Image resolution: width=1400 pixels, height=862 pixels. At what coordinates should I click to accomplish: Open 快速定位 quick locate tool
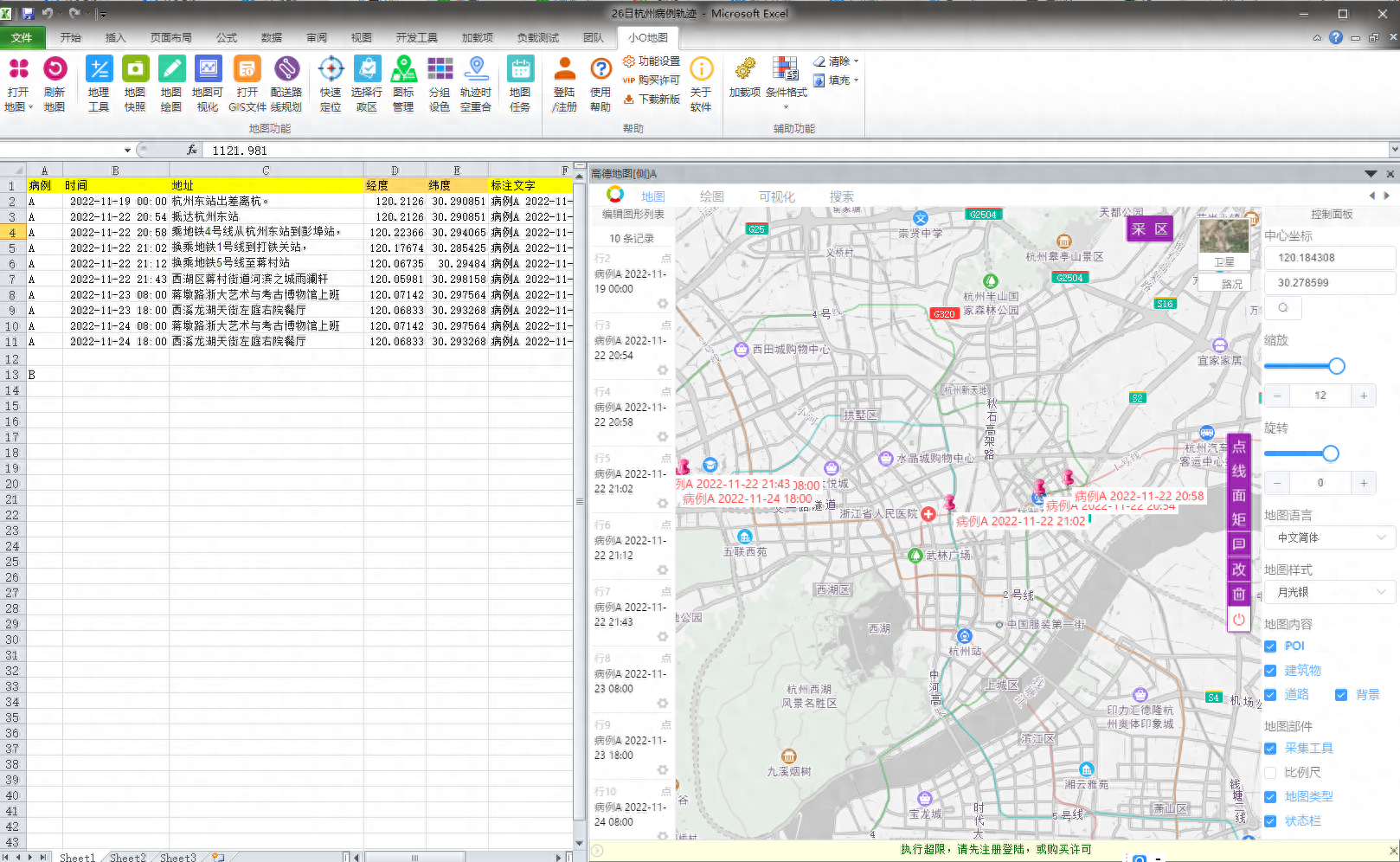pos(331,69)
